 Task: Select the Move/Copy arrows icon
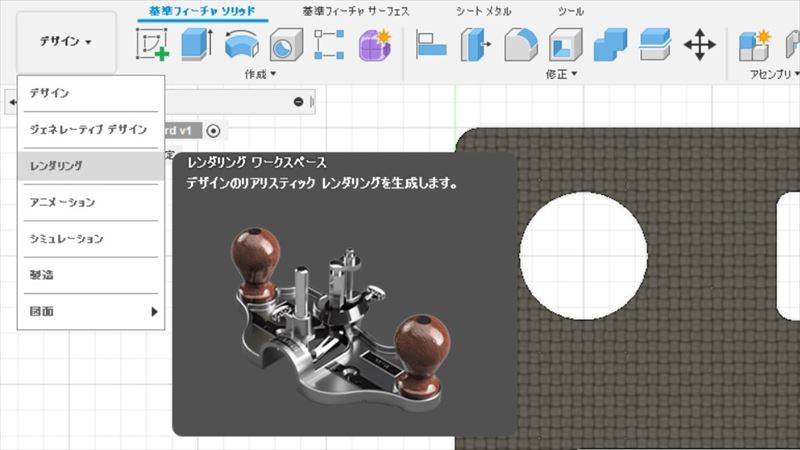(x=699, y=45)
